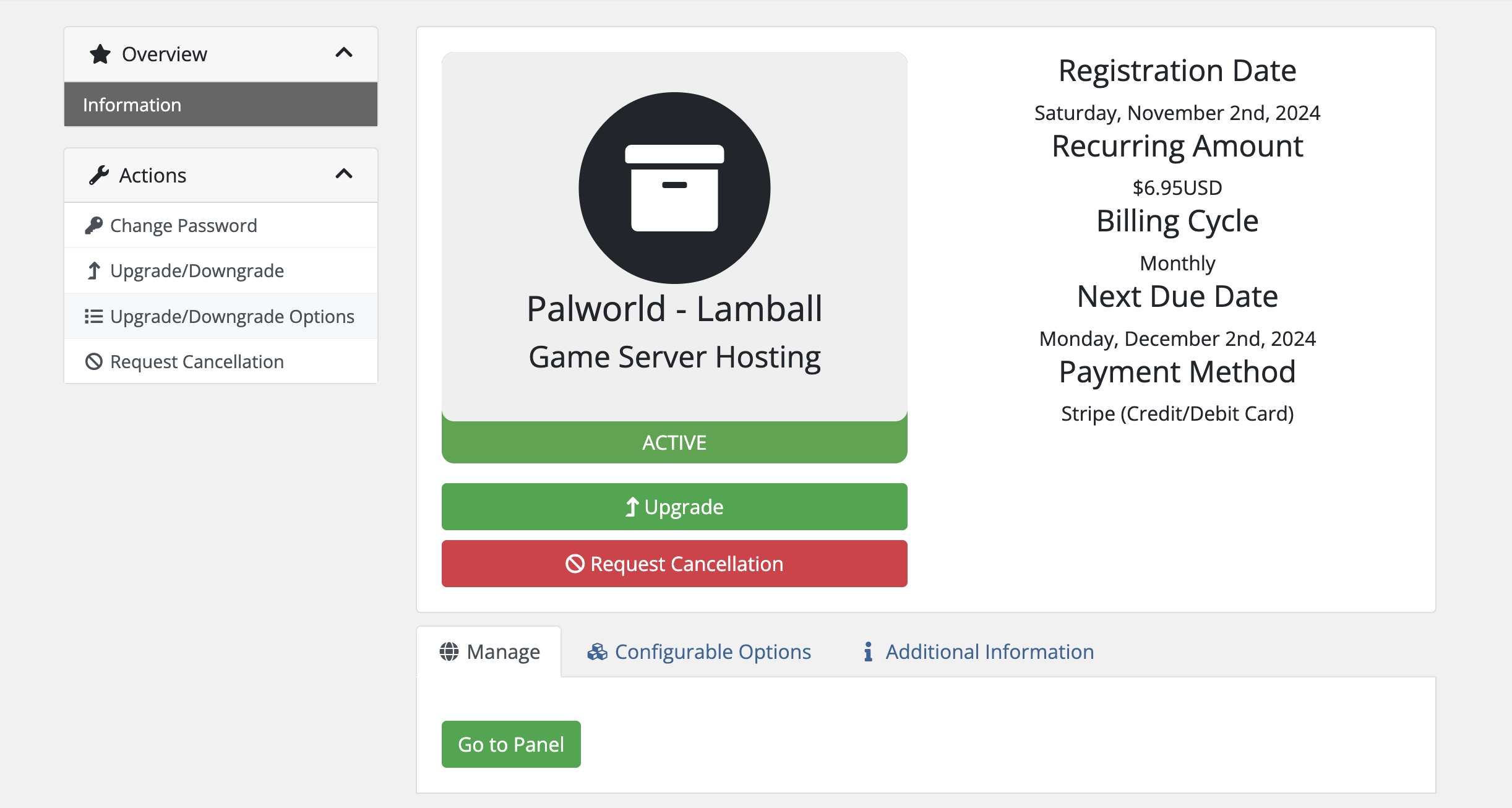Click the list icon beside Upgrade/Downgrade Options
Viewport: 1512px width, 808px height.
point(93,316)
